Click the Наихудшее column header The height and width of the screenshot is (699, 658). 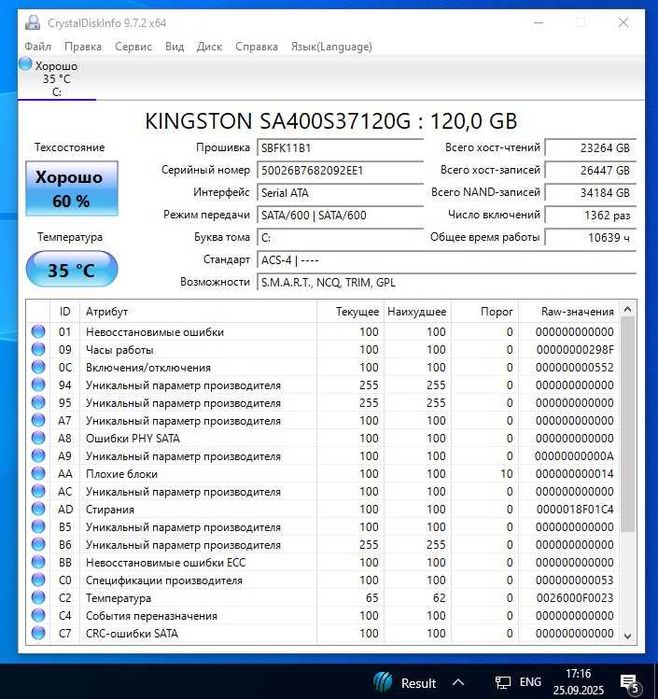[418, 311]
